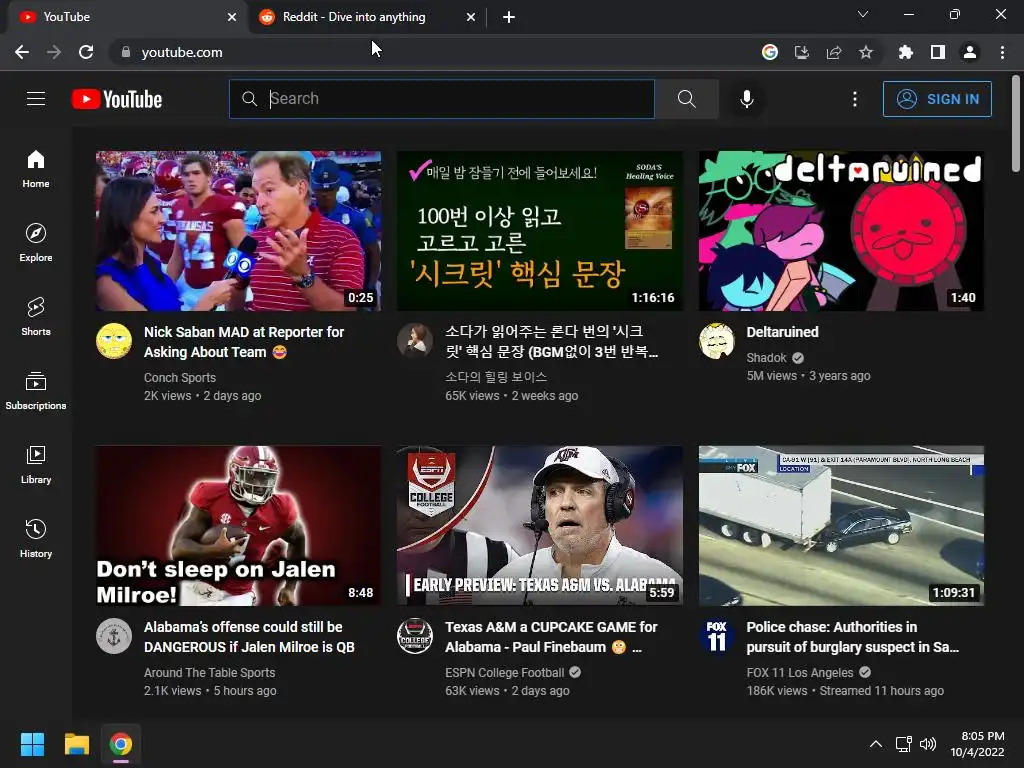
Task: Share this page via share icon
Action: [x=834, y=52]
